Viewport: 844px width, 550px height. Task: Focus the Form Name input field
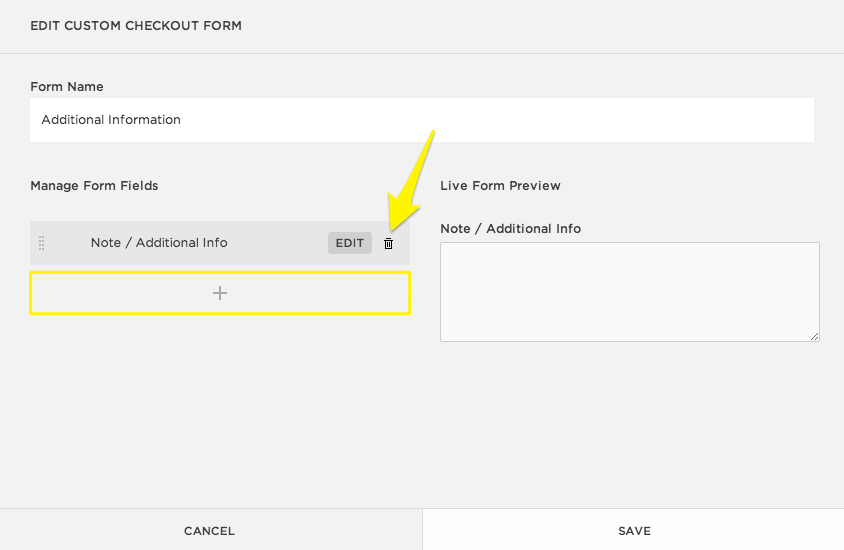point(421,120)
